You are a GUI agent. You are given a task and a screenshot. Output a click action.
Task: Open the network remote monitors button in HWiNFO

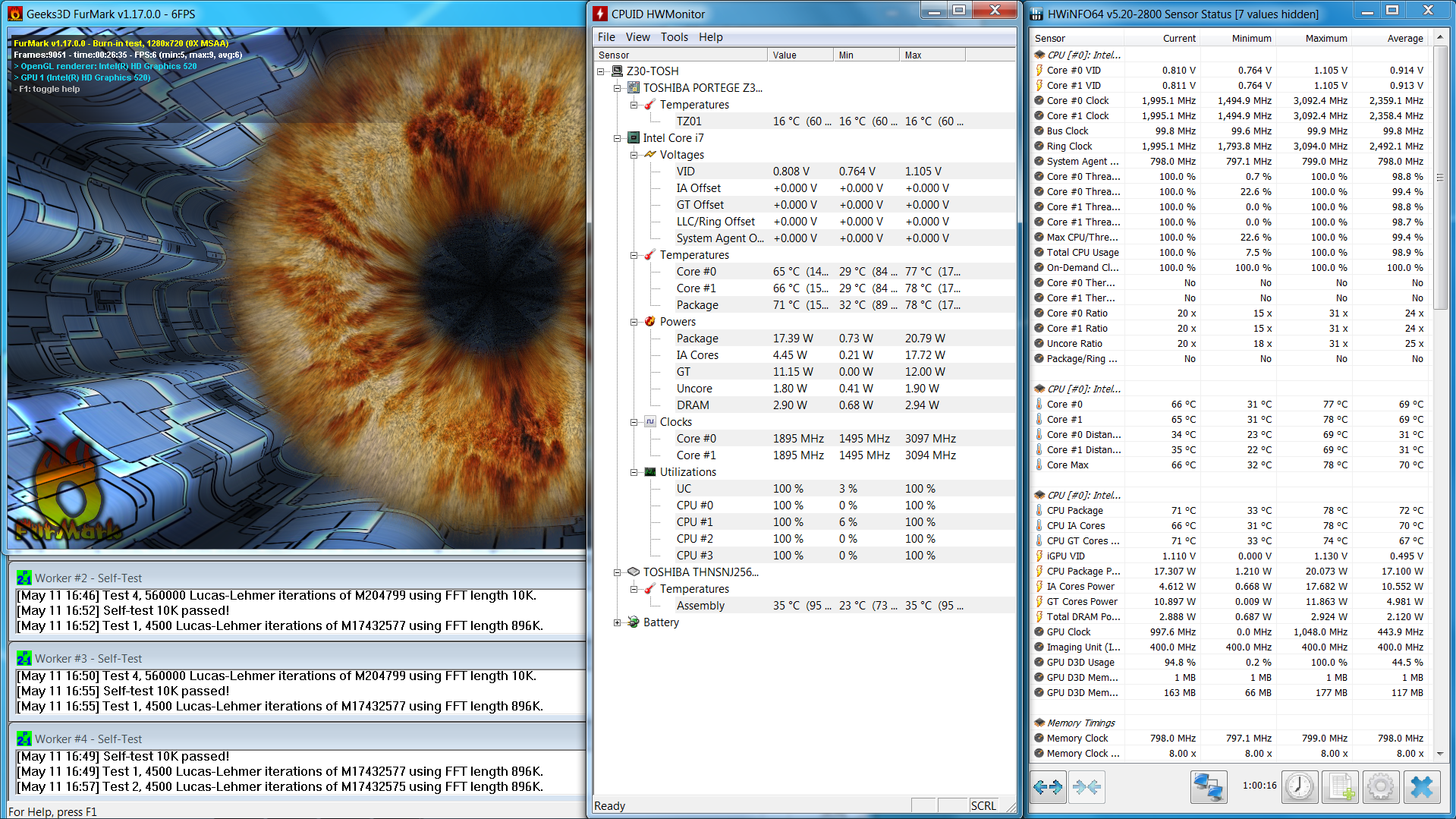(1208, 787)
